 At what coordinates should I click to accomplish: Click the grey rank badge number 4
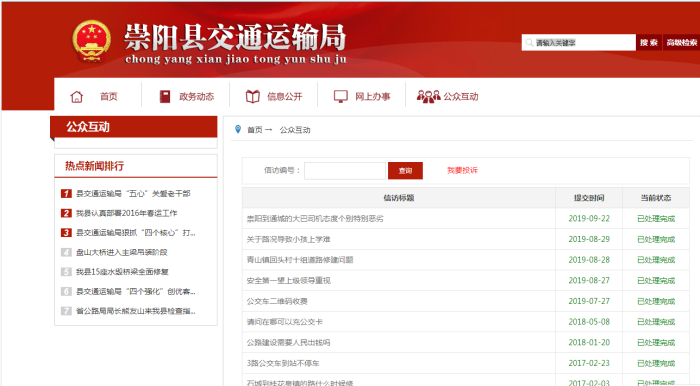point(66,253)
